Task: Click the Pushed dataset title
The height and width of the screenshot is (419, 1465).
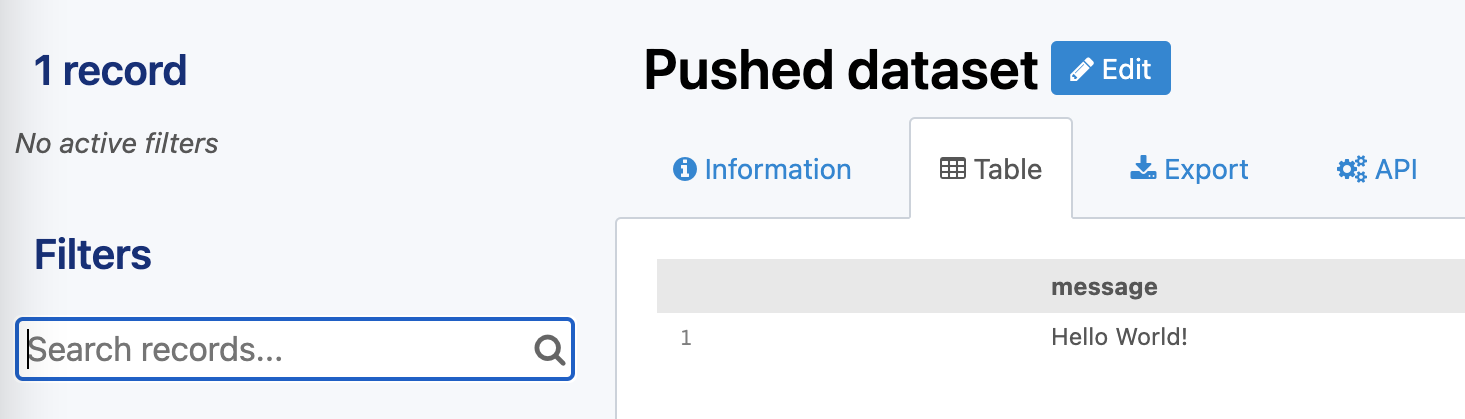Action: click(x=841, y=70)
